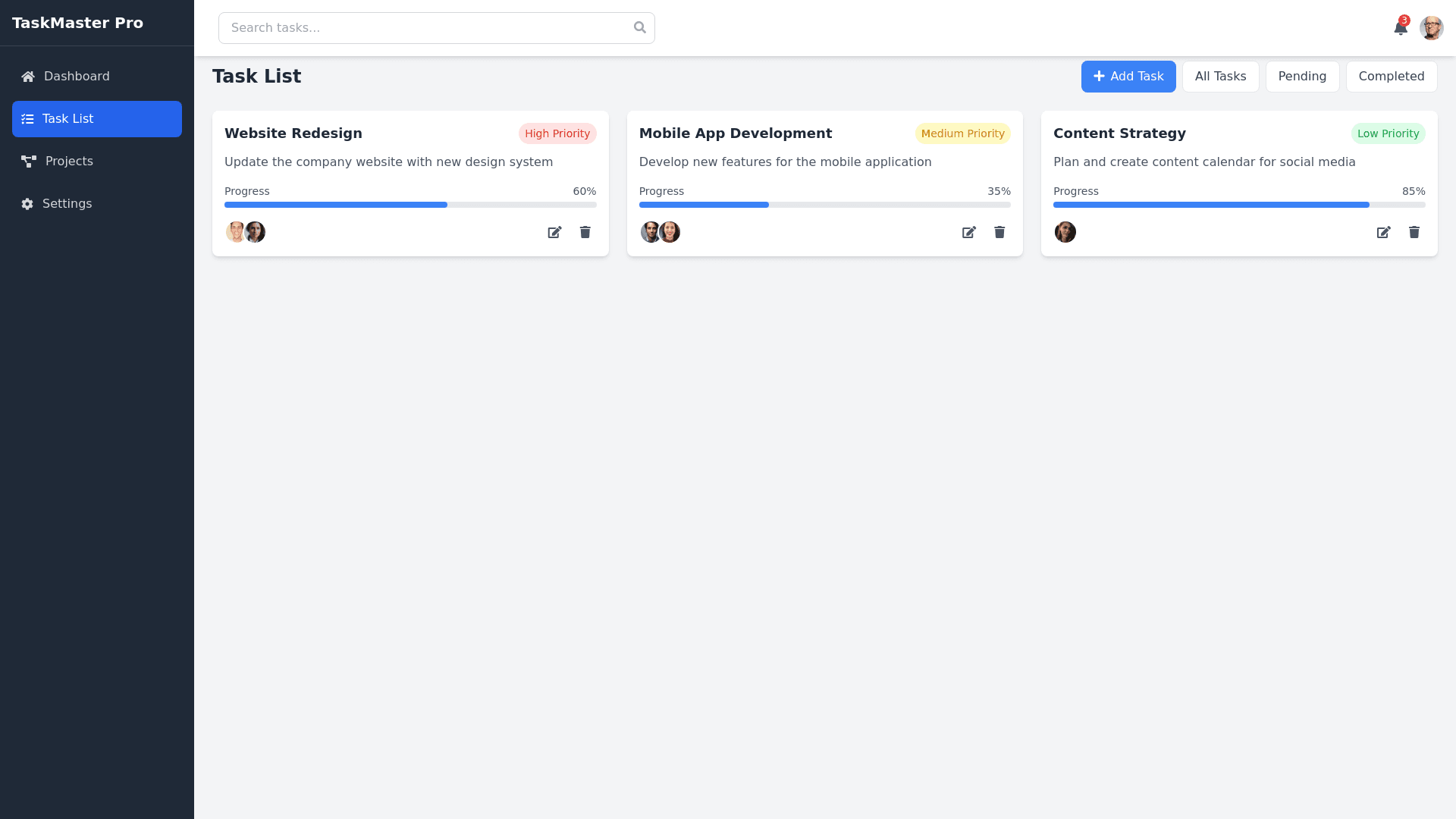Delete the Website Redesign task
Image resolution: width=1456 pixels, height=819 pixels.
[585, 232]
